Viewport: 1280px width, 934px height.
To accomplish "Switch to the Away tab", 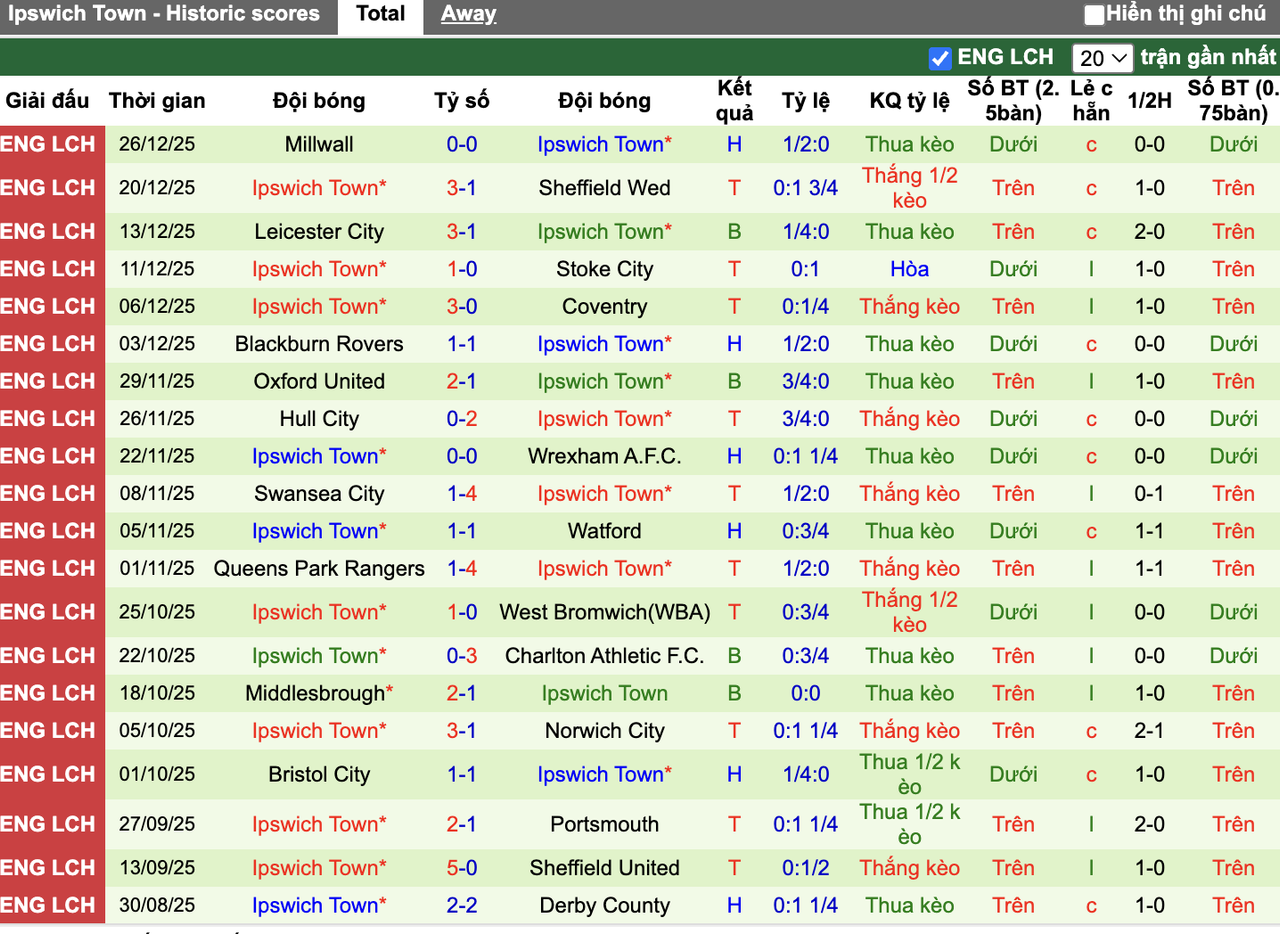I will (x=468, y=14).
